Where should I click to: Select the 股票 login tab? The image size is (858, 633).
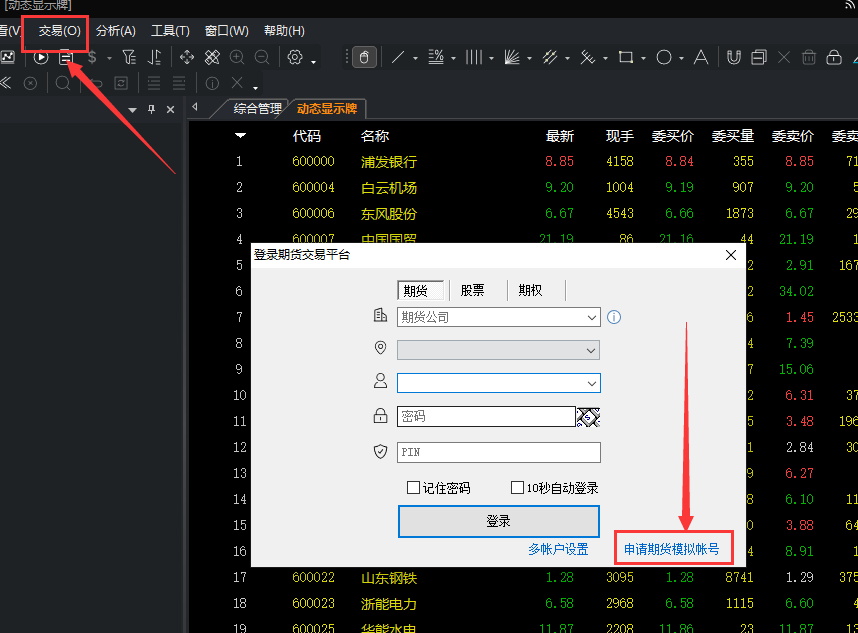tap(473, 291)
